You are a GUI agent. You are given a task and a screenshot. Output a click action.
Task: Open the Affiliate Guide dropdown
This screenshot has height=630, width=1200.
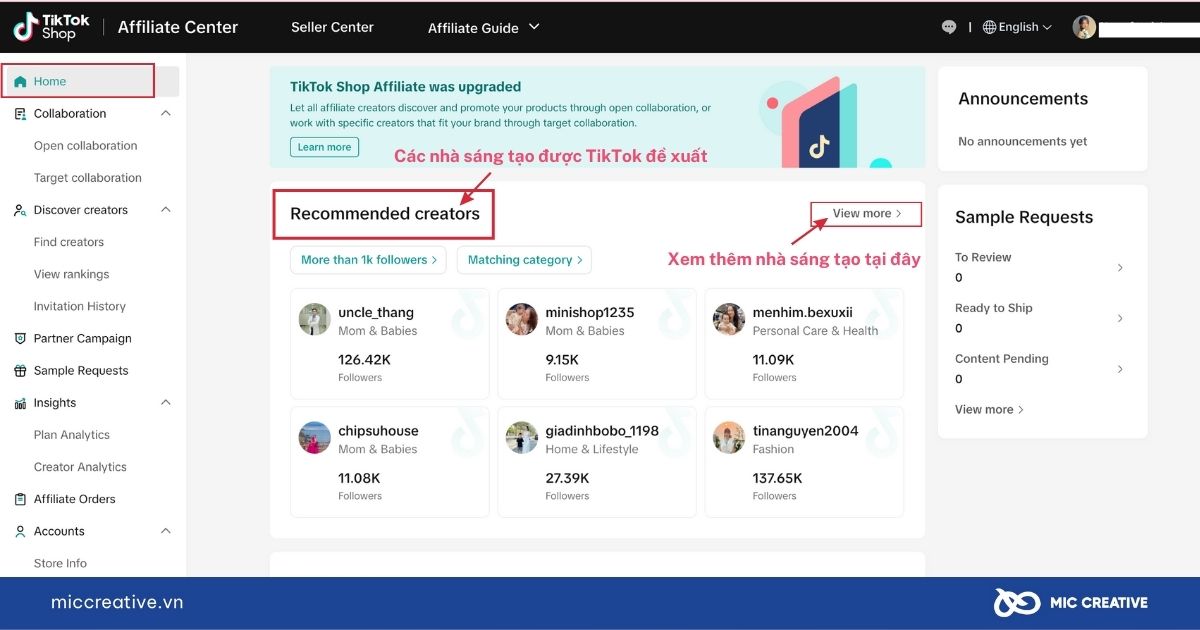[x=484, y=27]
